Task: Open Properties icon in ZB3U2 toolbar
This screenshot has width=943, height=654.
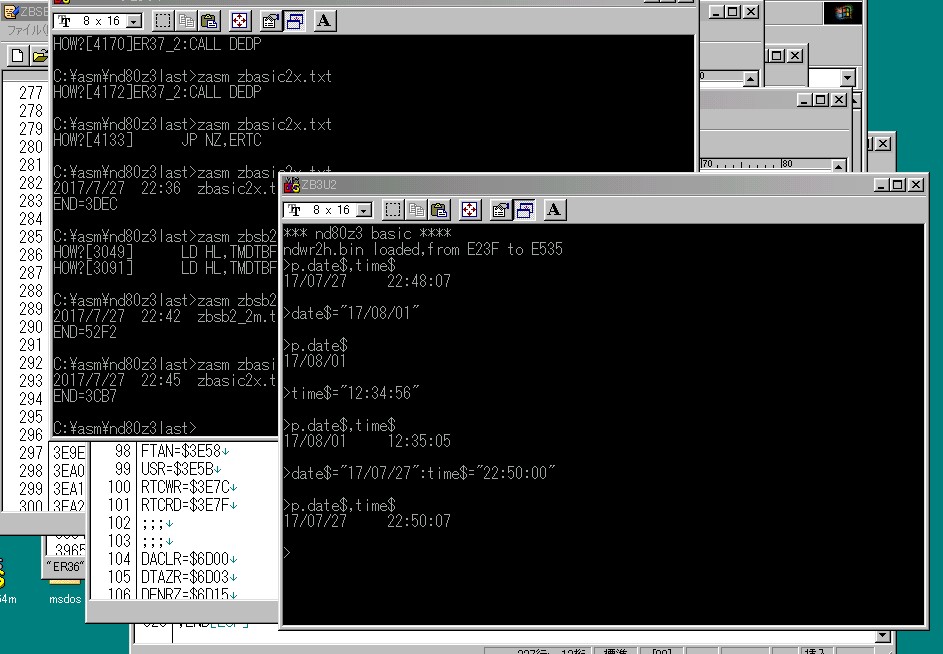Action: 500,209
